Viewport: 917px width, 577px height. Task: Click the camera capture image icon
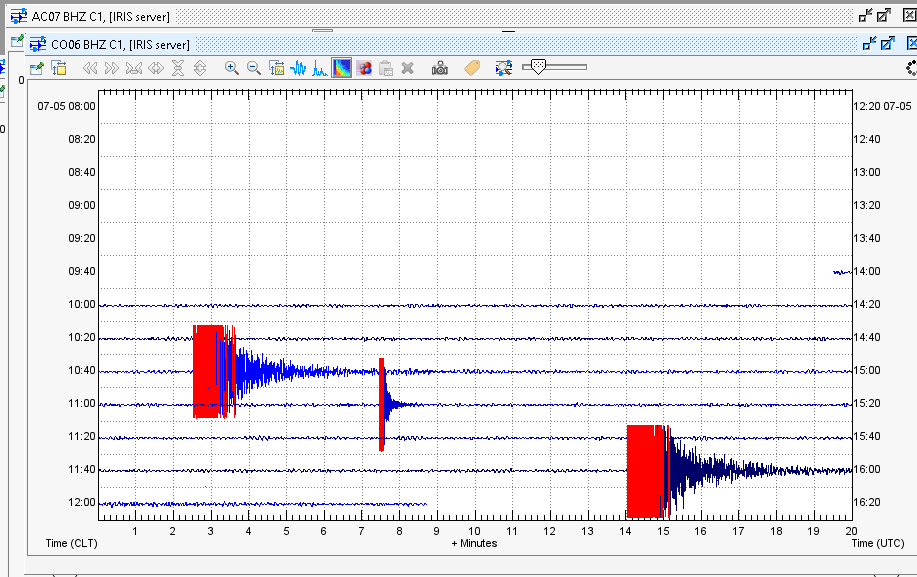[x=440, y=68]
